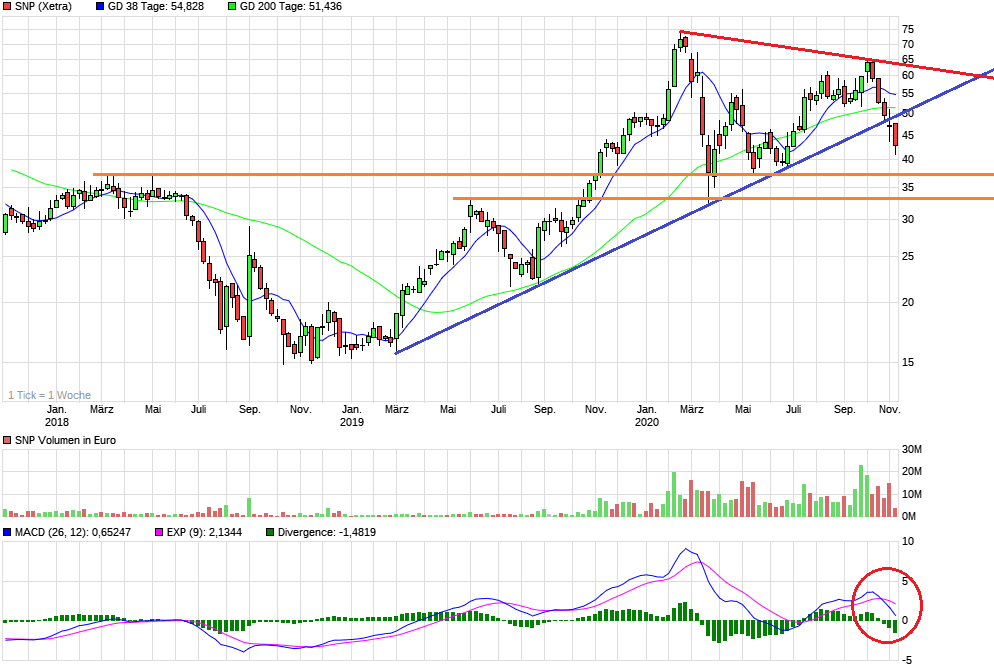This screenshot has width=994, height=670.
Task: Click the 75 price axis label
Action: 908,29
